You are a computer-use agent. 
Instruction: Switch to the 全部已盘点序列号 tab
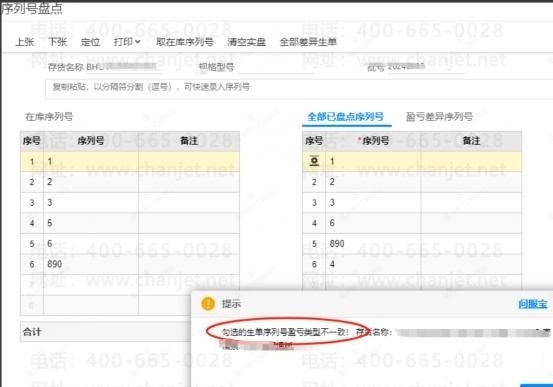346,117
